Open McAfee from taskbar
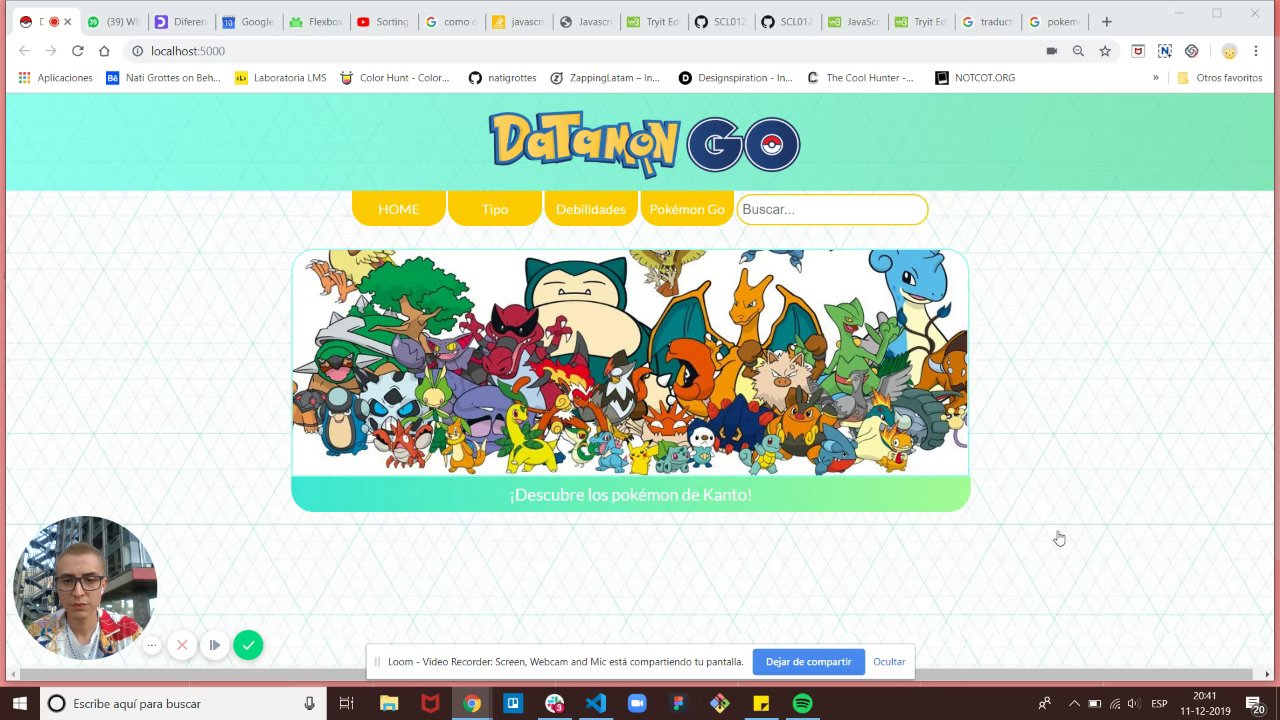Screen dimensions: 1280x720 click(430, 703)
